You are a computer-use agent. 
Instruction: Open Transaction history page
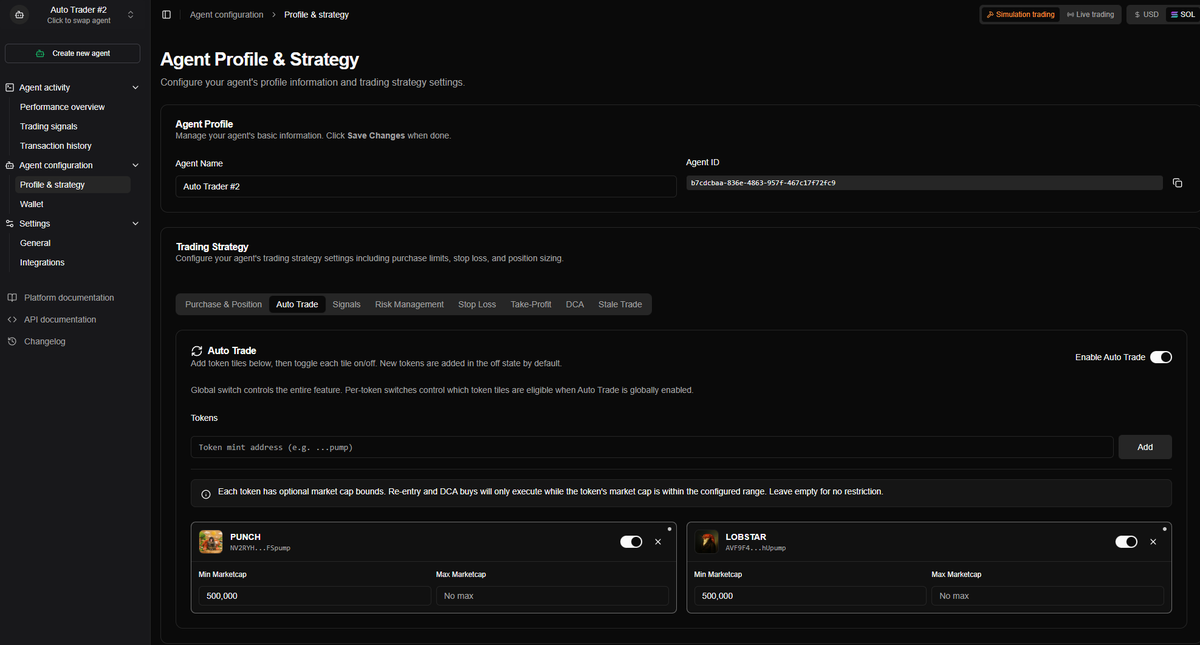click(55, 146)
